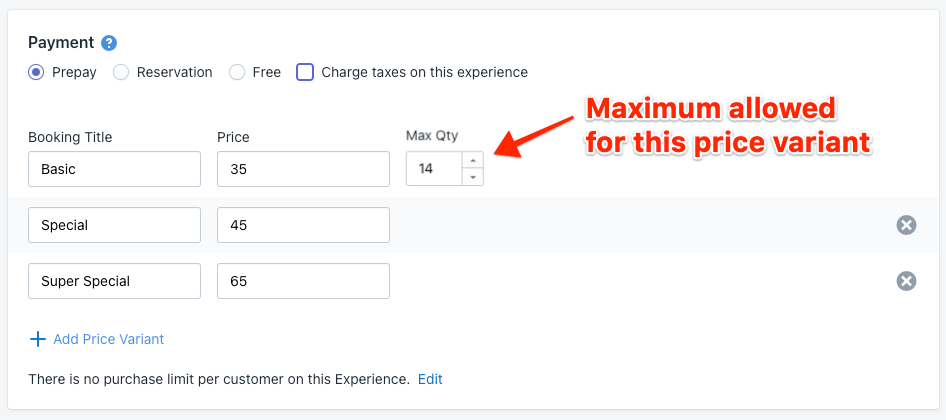Open the Payment help question-mark icon
Viewport: 946px width, 420px height.
click(x=109, y=43)
